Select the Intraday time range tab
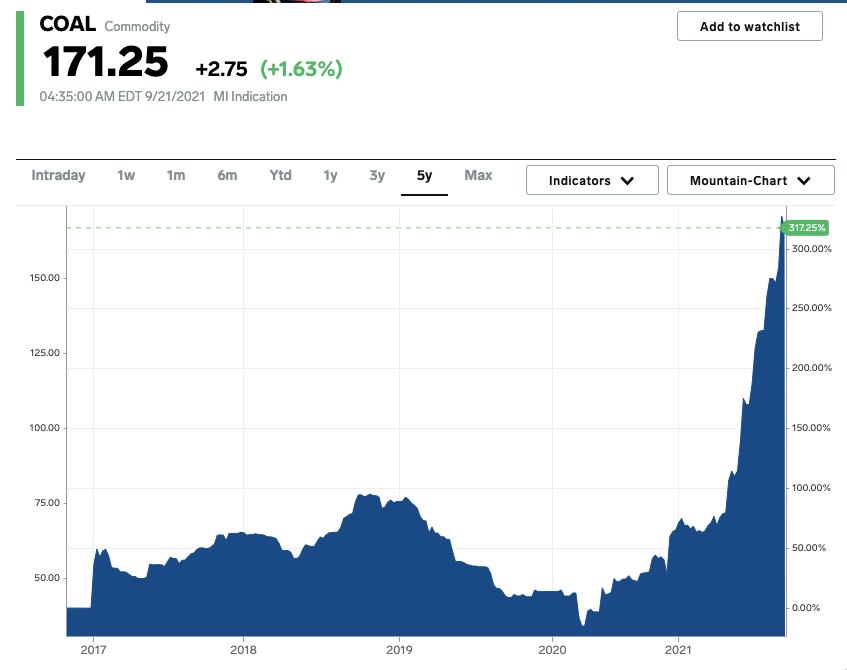Screen dimensions: 847x670 click(58, 175)
